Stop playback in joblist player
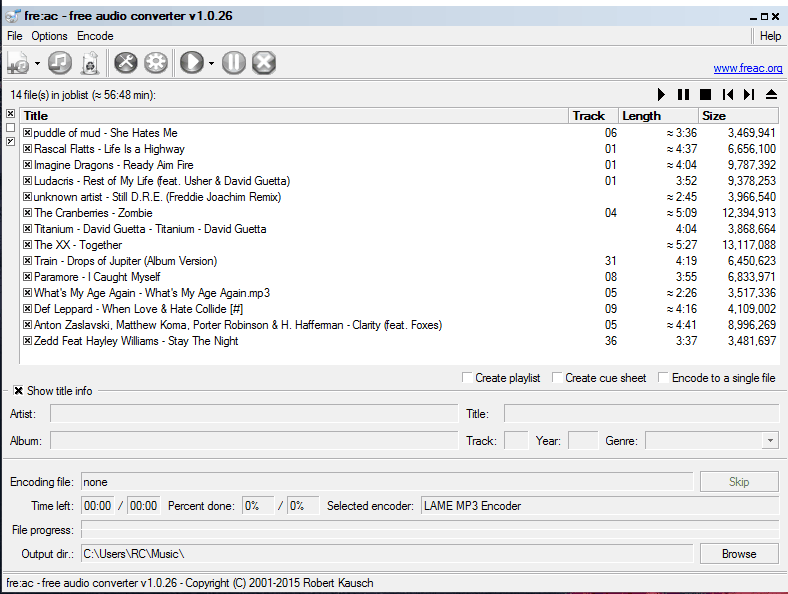The width and height of the screenshot is (788, 594). point(706,94)
